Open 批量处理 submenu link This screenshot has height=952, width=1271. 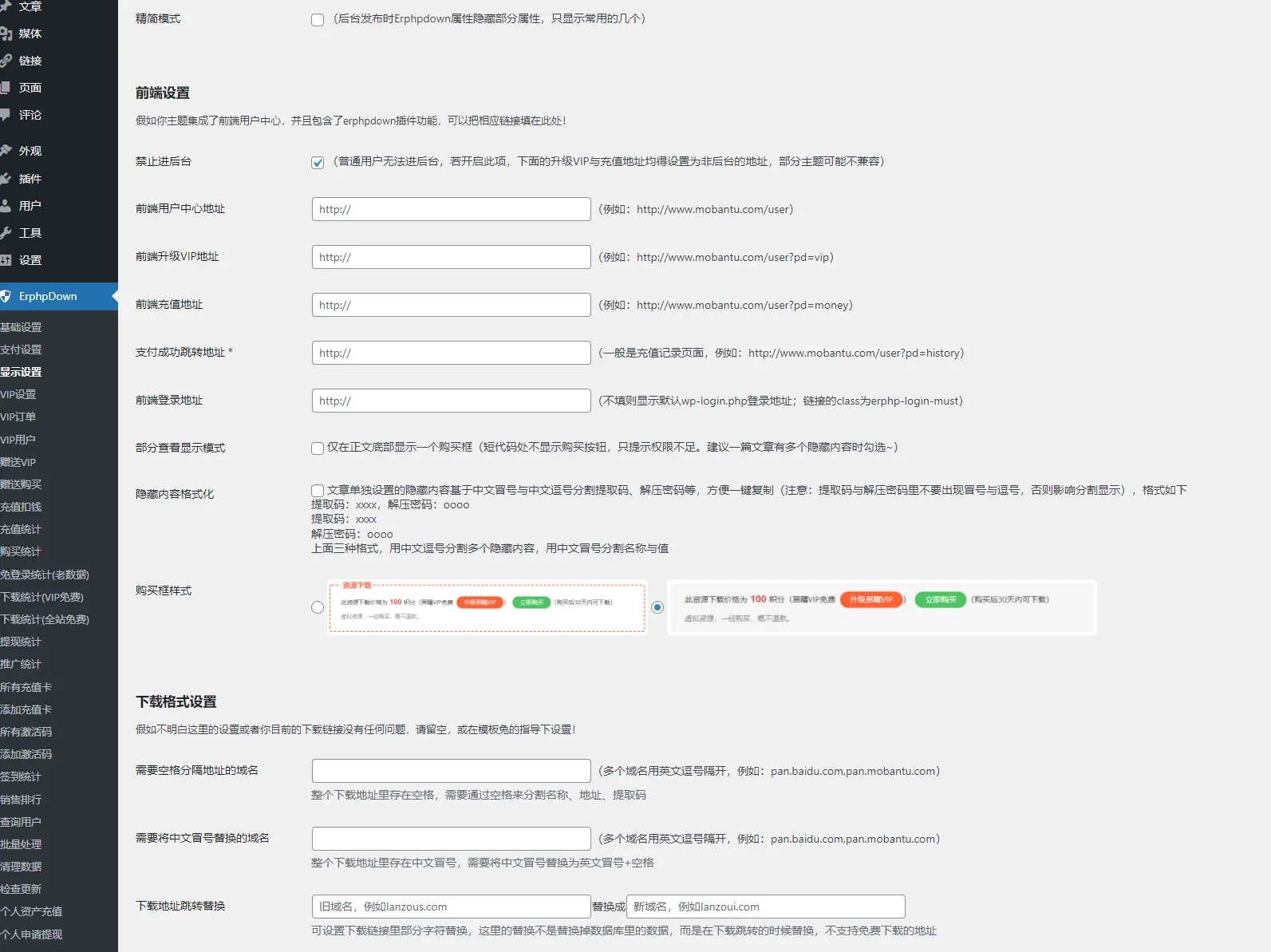[x=21, y=844]
